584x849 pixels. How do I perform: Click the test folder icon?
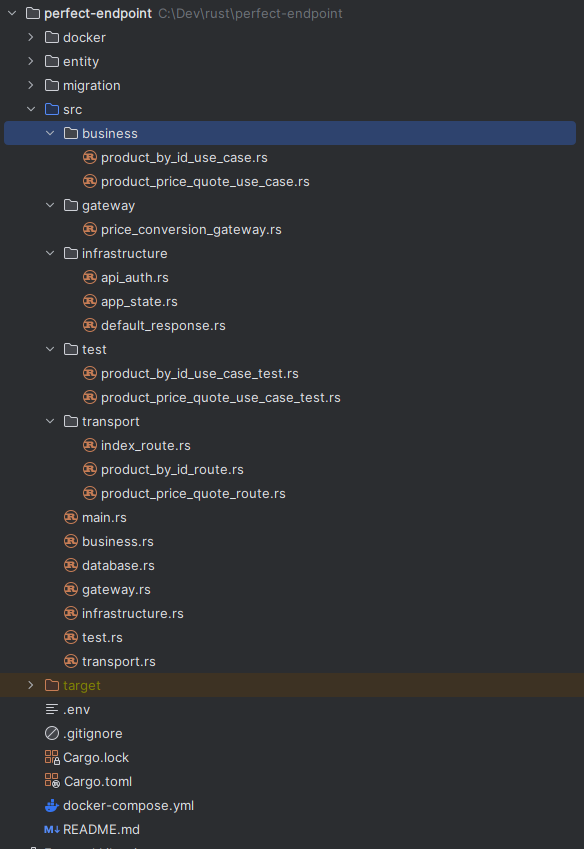(71, 349)
